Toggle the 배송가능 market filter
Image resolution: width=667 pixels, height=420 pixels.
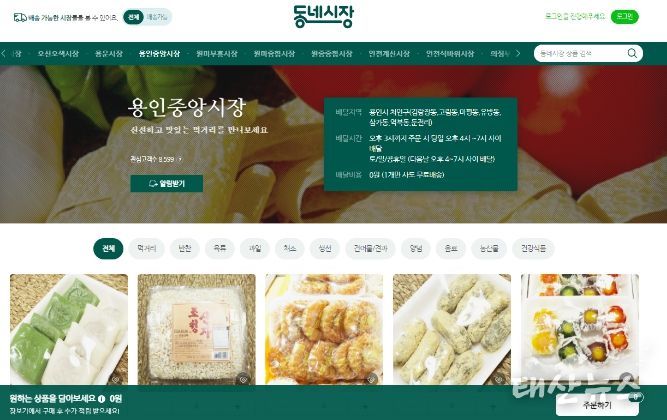tap(157, 17)
